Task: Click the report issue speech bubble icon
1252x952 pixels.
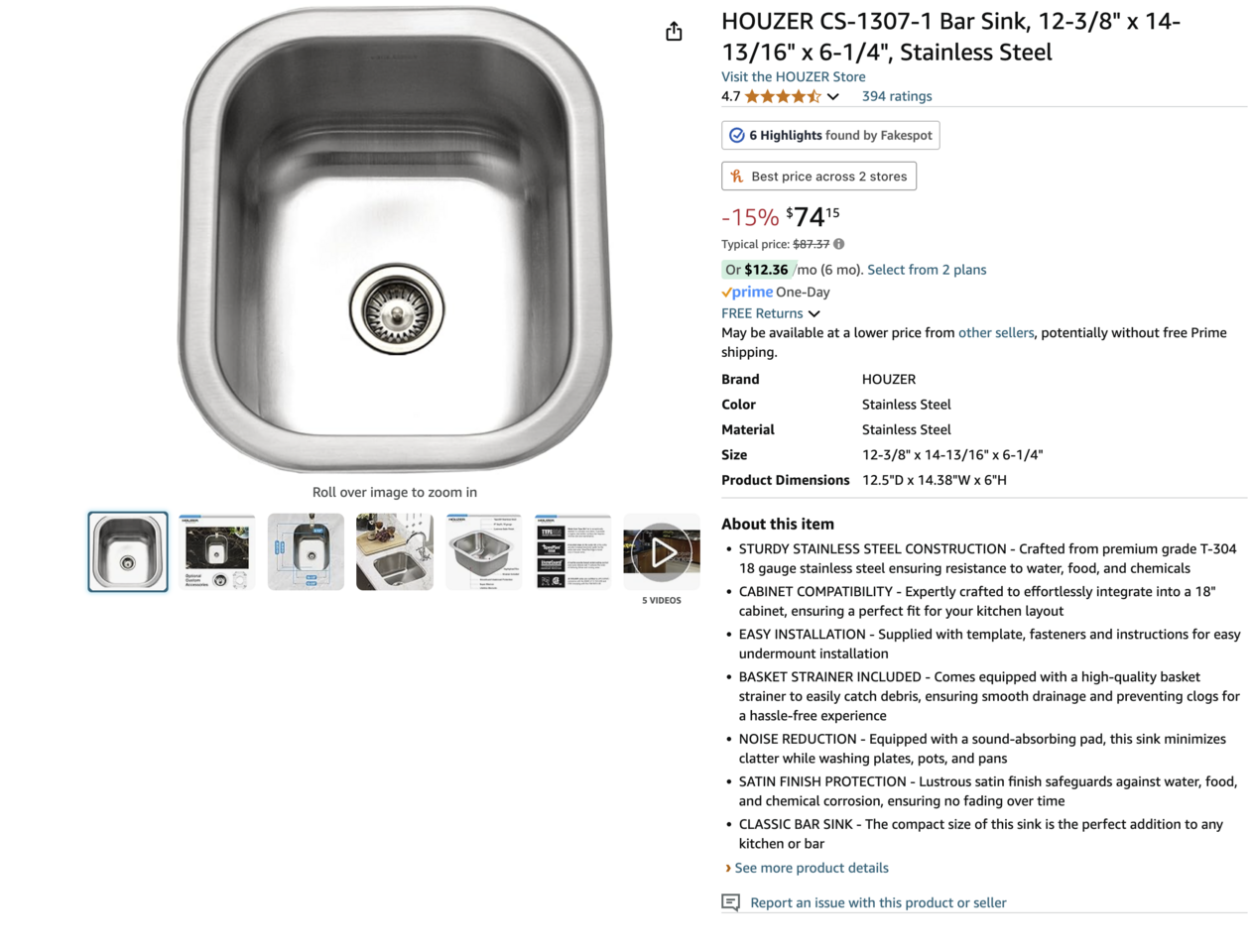Action: [731, 902]
